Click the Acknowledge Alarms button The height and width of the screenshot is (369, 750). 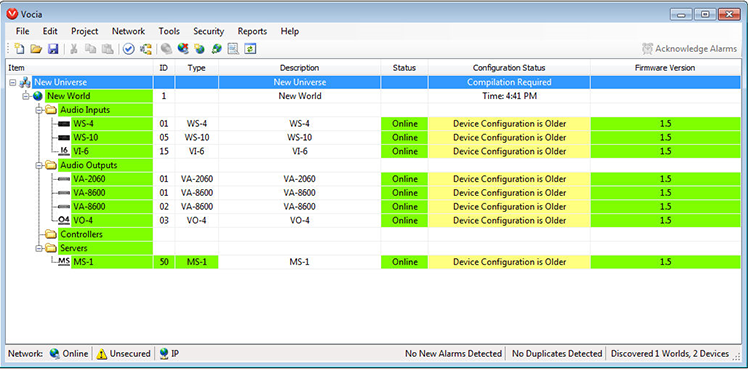coord(690,49)
